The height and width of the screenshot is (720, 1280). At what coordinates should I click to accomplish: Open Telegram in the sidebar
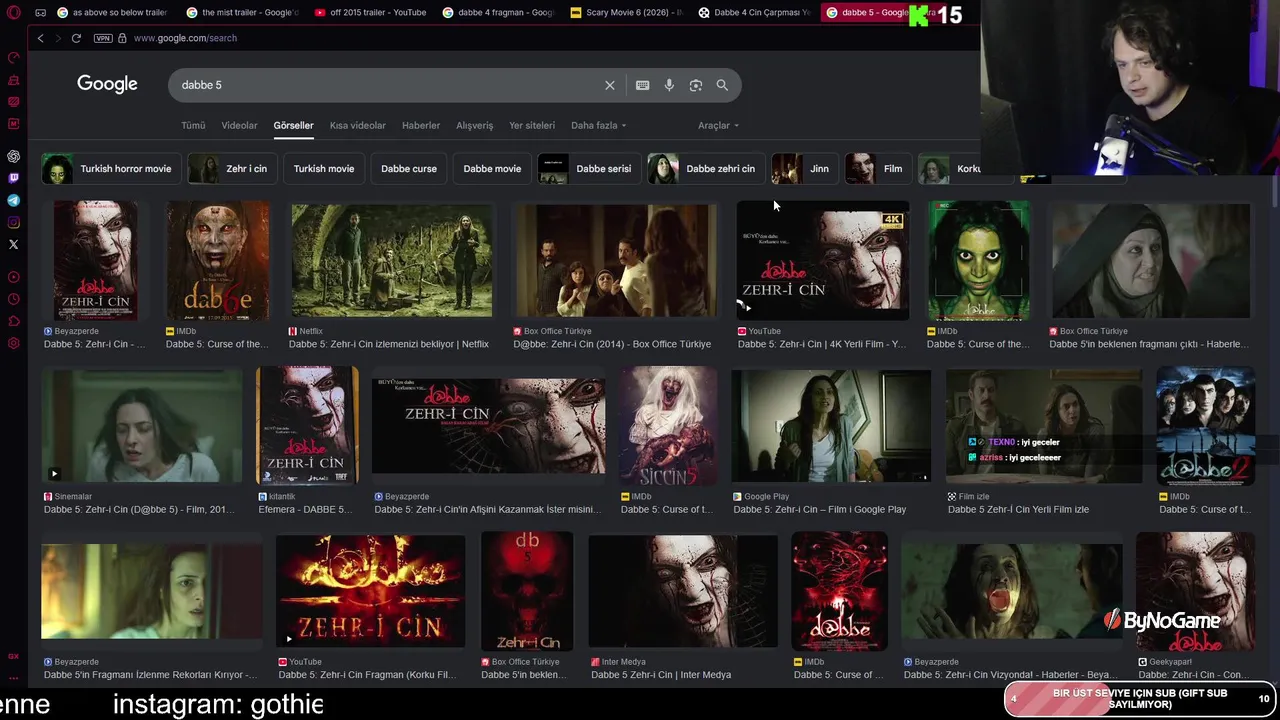coord(14,200)
